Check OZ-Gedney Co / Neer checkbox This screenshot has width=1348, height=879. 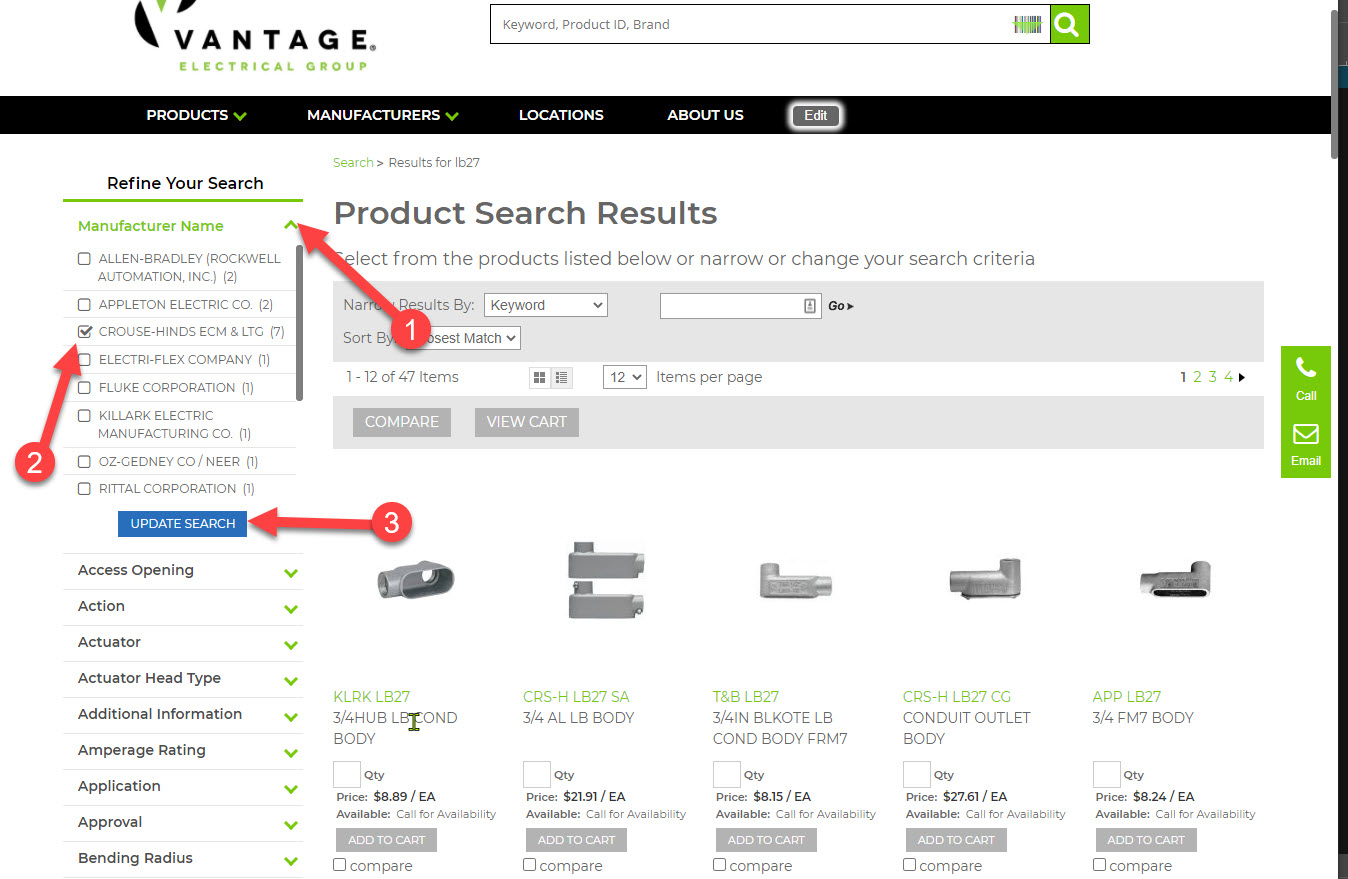tap(85, 462)
